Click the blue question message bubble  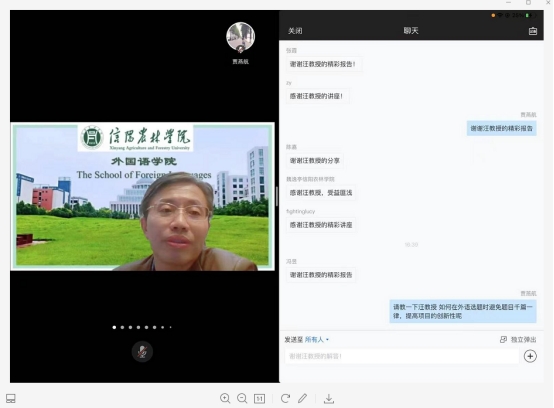tap(463, 311)
